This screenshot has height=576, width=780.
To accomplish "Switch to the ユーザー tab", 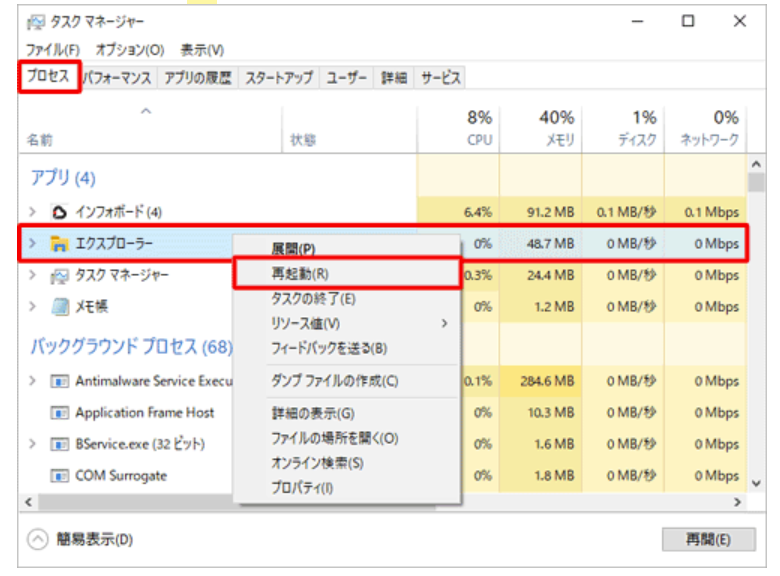I will click(x=347, y=78).
